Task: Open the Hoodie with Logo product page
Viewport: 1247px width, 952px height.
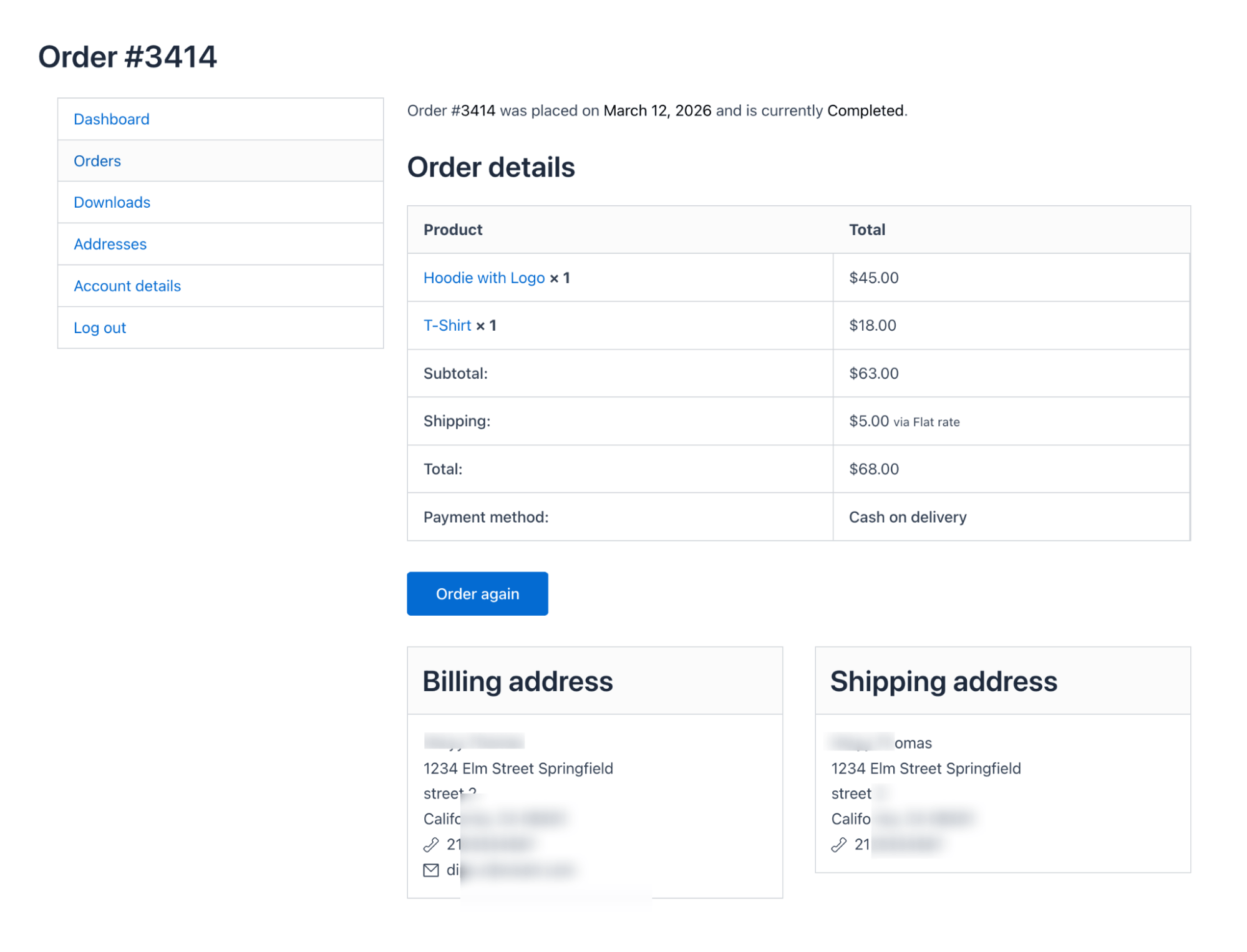Action: coord(485,278)
